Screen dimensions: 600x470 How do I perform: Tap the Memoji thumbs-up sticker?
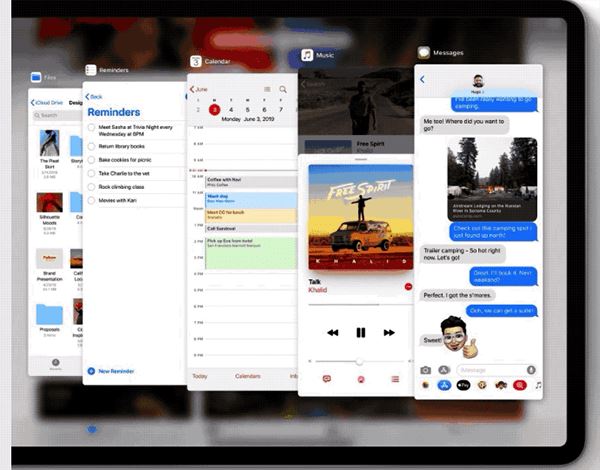pyautogui.click(x=458, y=337)
